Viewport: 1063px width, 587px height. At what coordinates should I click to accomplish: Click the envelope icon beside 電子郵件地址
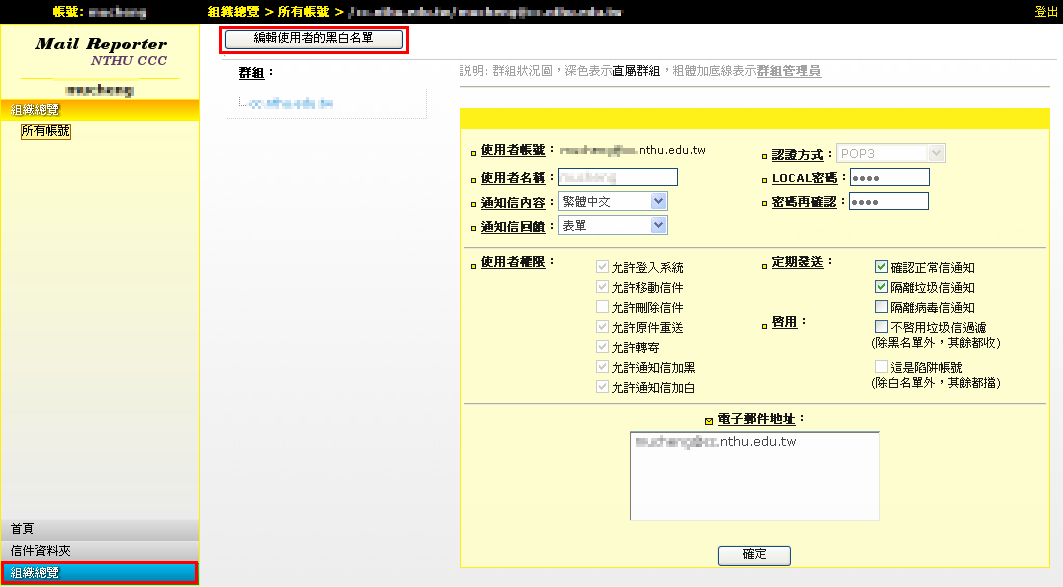709,420
